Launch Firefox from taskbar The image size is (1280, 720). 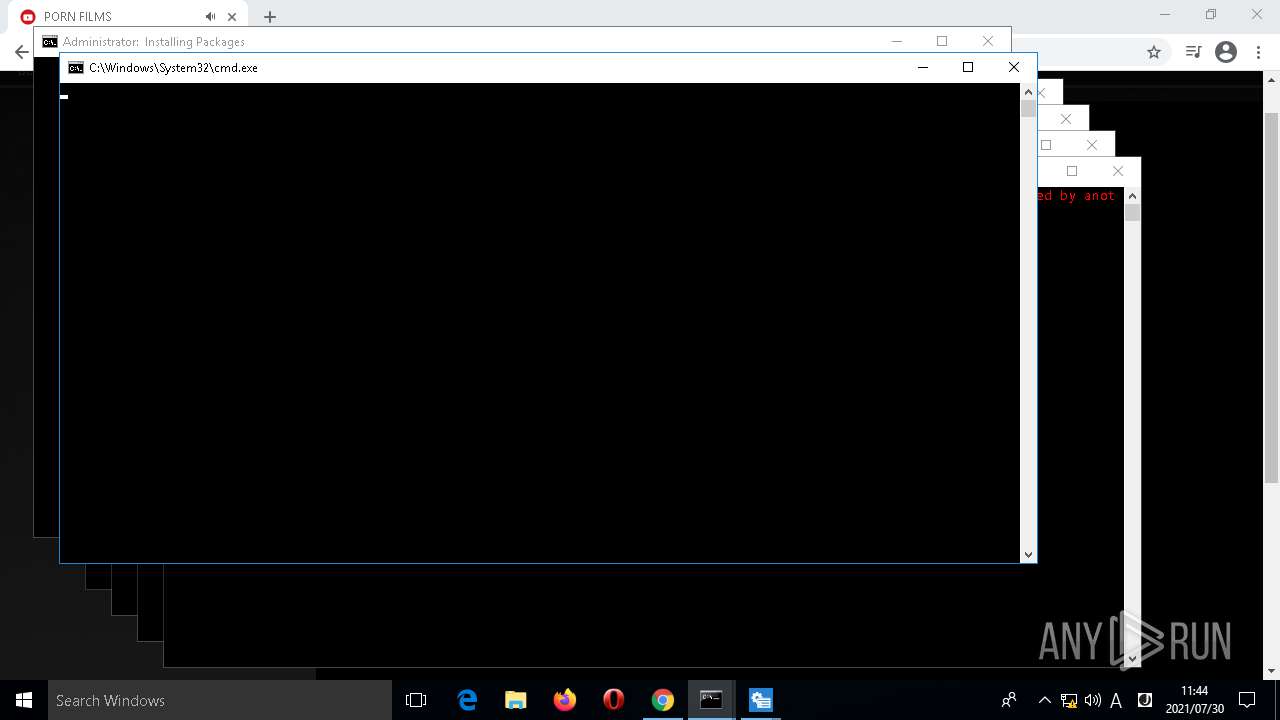[x=565, y=700]
